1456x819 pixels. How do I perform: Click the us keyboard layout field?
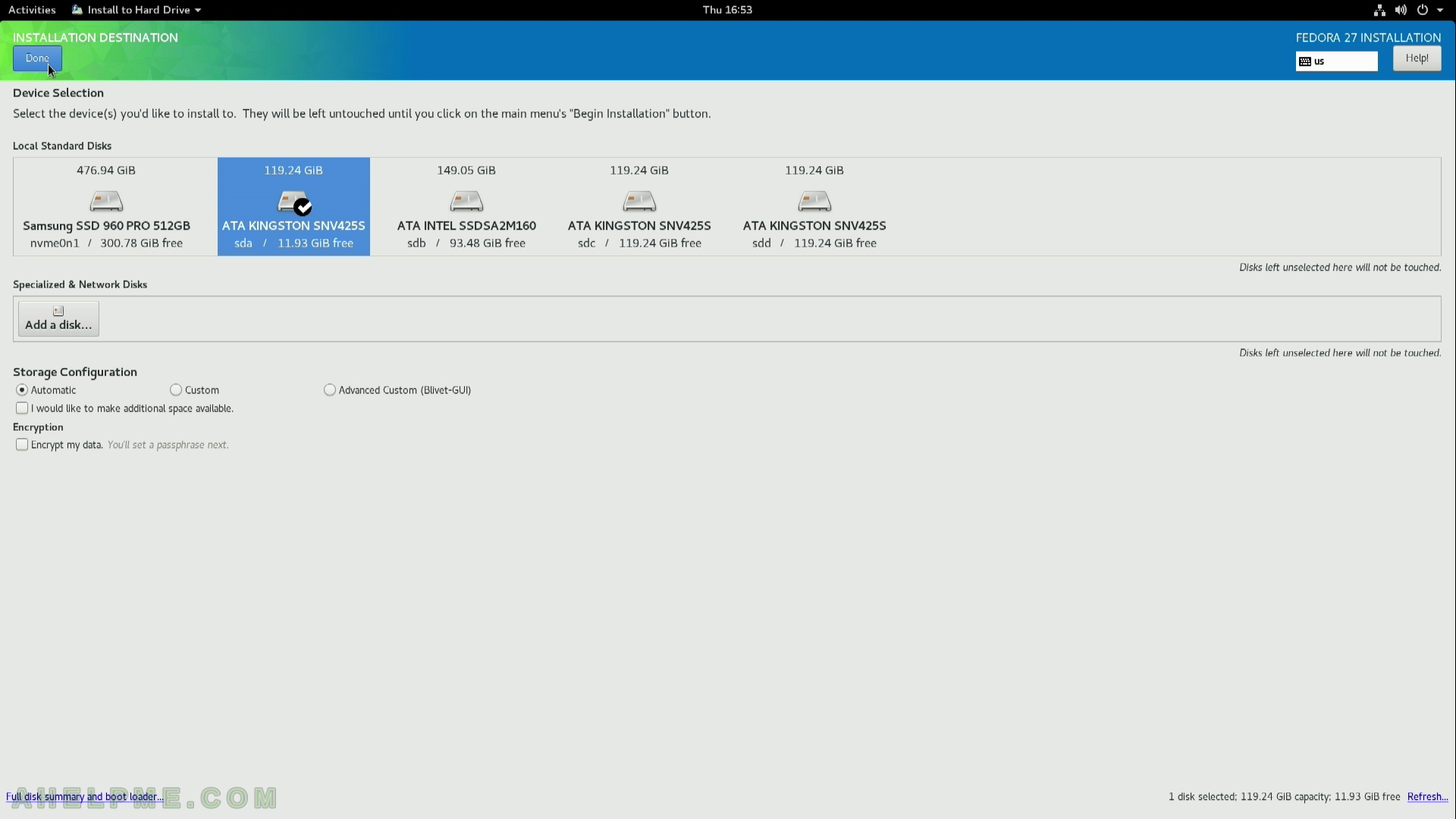[1337, 61]
